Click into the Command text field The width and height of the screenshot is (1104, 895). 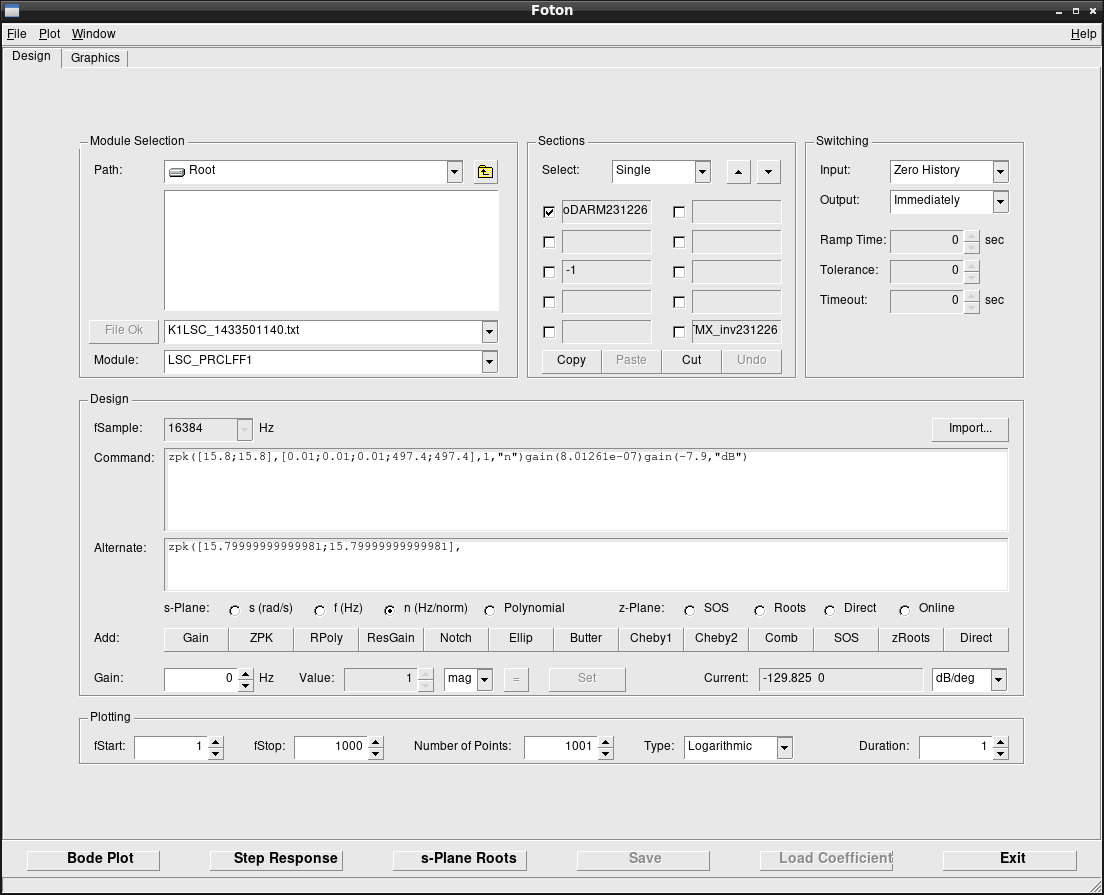coord(586,489)
